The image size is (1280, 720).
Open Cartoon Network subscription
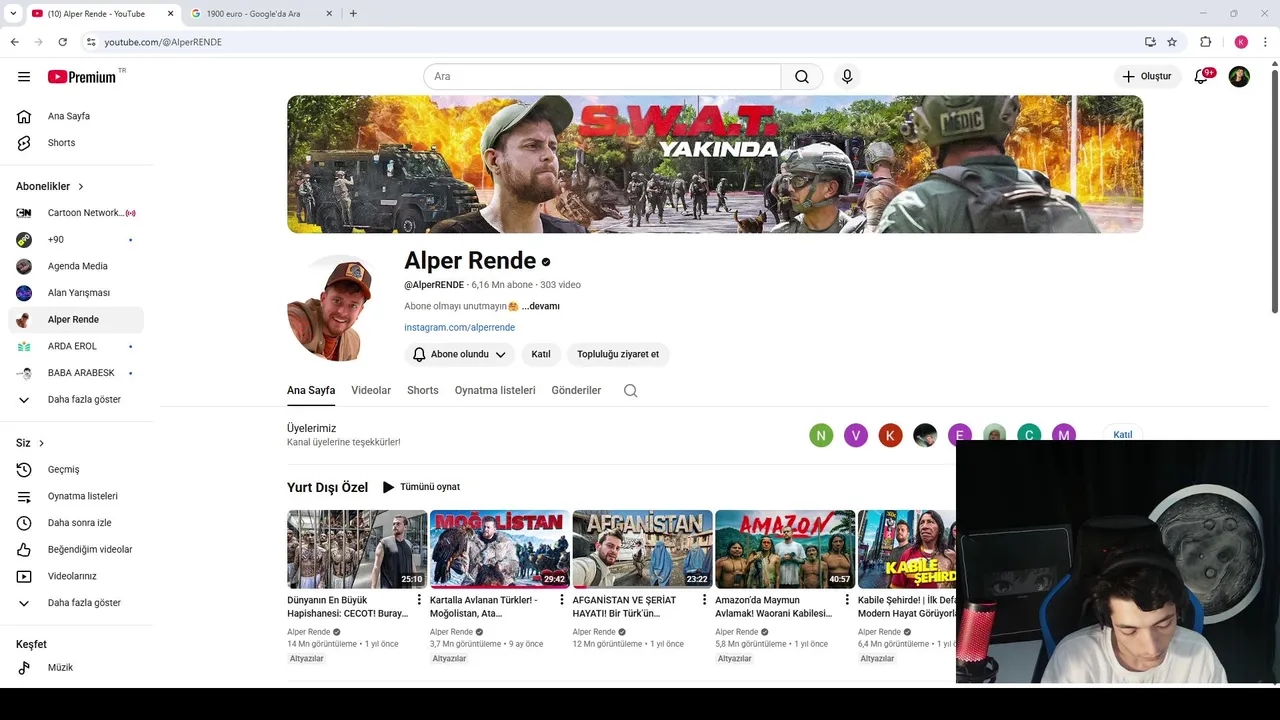pos(76,213)
